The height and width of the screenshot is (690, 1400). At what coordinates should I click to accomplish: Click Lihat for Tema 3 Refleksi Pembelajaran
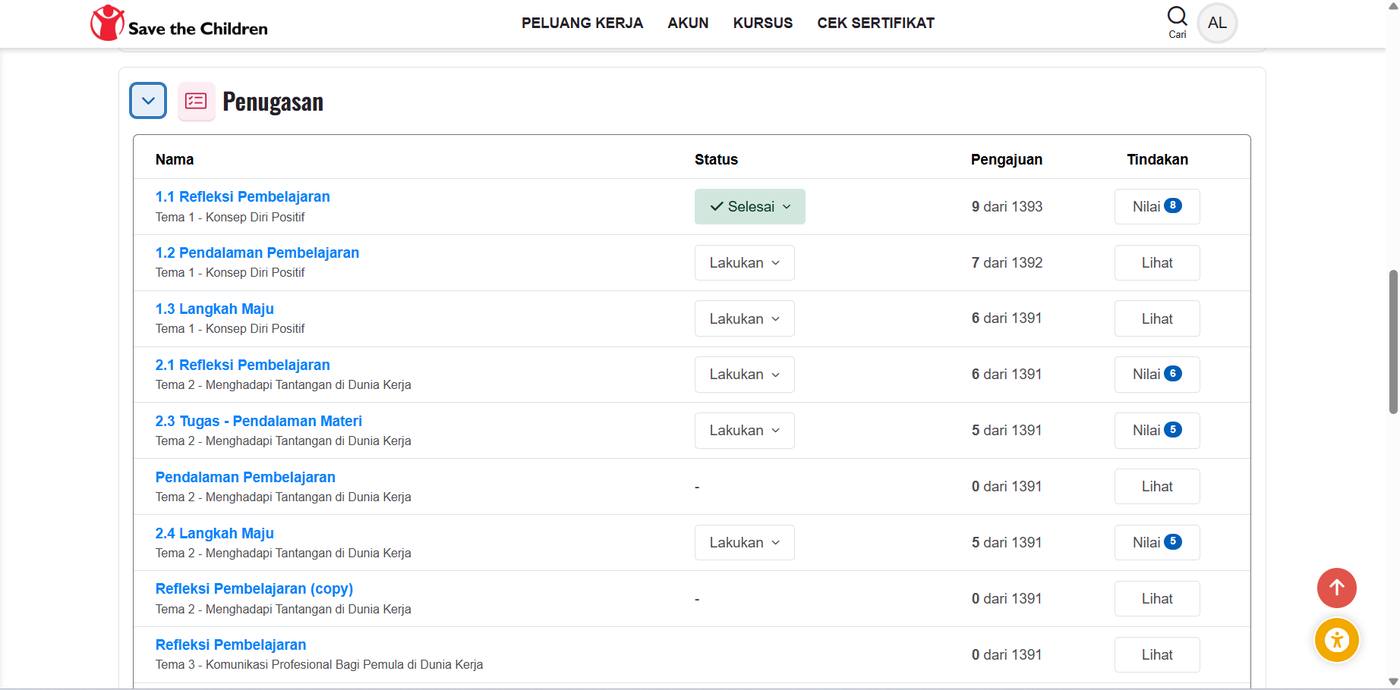(1157, 654)
